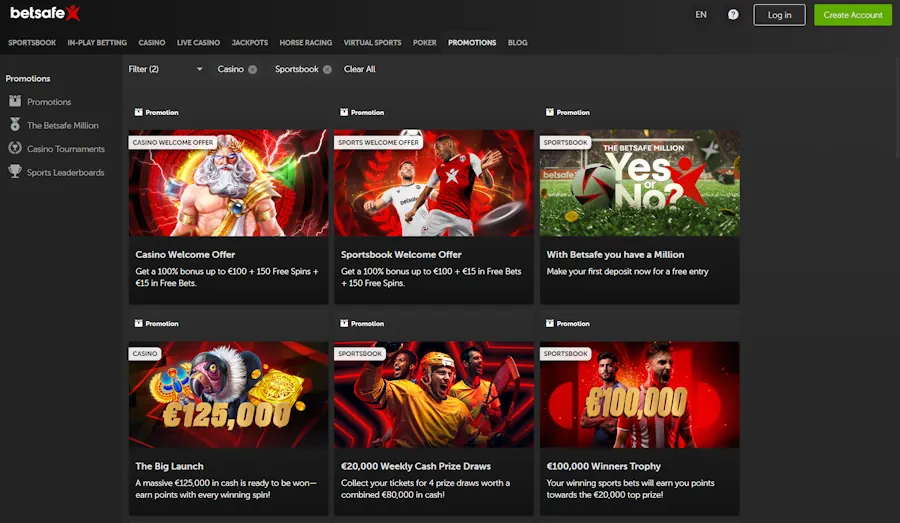Click the Betsafe Million medal icon
This screenshot has height=523, width=900.
(x=15, y=125)
